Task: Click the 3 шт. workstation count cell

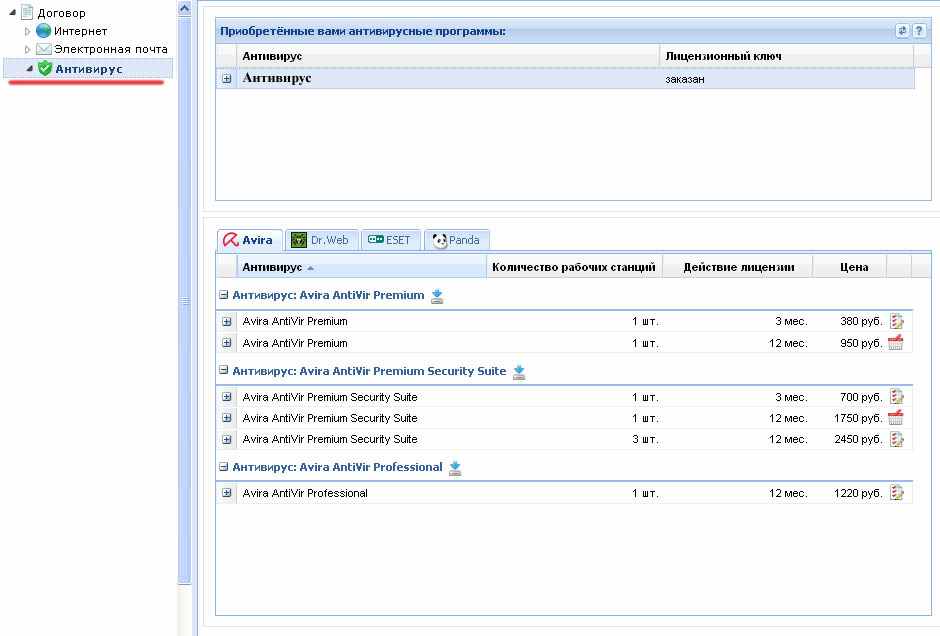Action: 645,439
